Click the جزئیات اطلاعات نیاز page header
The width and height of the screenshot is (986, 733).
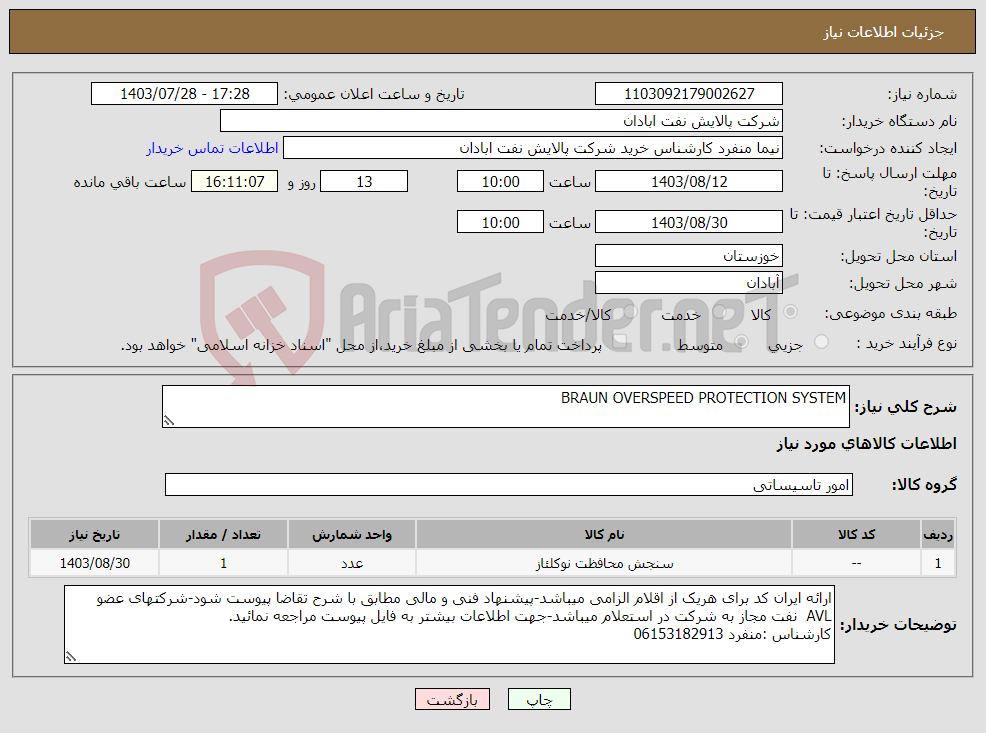click(884, 32)
